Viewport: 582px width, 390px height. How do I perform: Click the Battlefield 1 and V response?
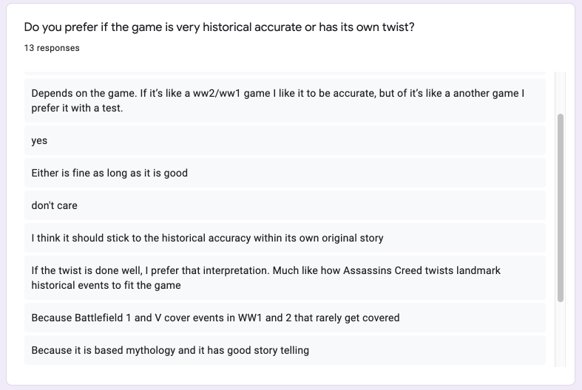click(285, 318)
